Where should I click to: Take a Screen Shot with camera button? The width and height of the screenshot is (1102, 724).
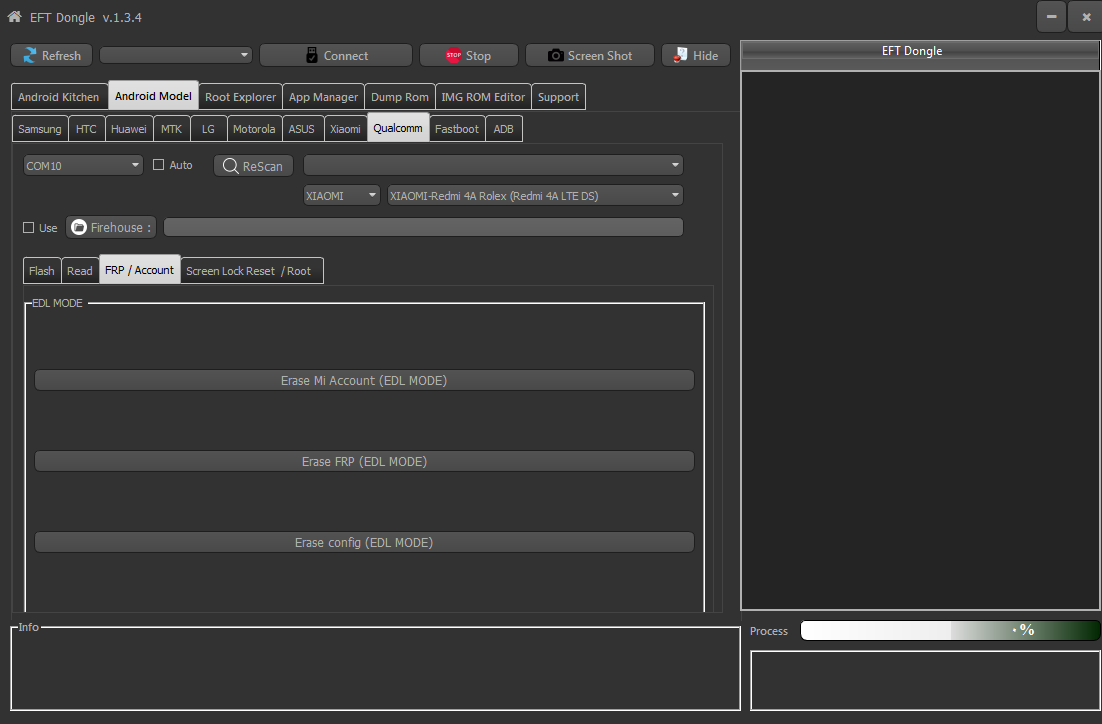click(x=590, y=56)
